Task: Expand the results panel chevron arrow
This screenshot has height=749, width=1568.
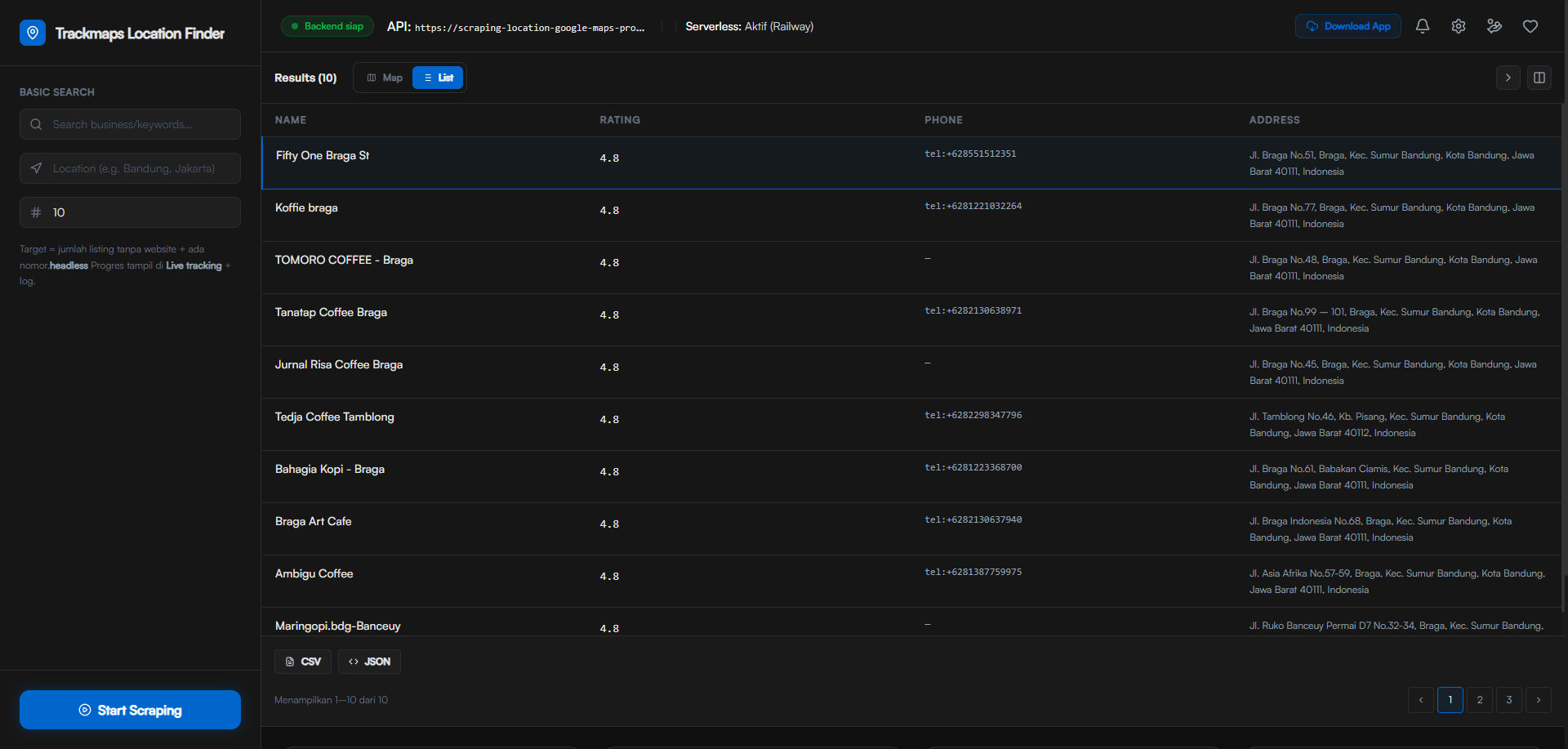Action: tap(1508, 78)
